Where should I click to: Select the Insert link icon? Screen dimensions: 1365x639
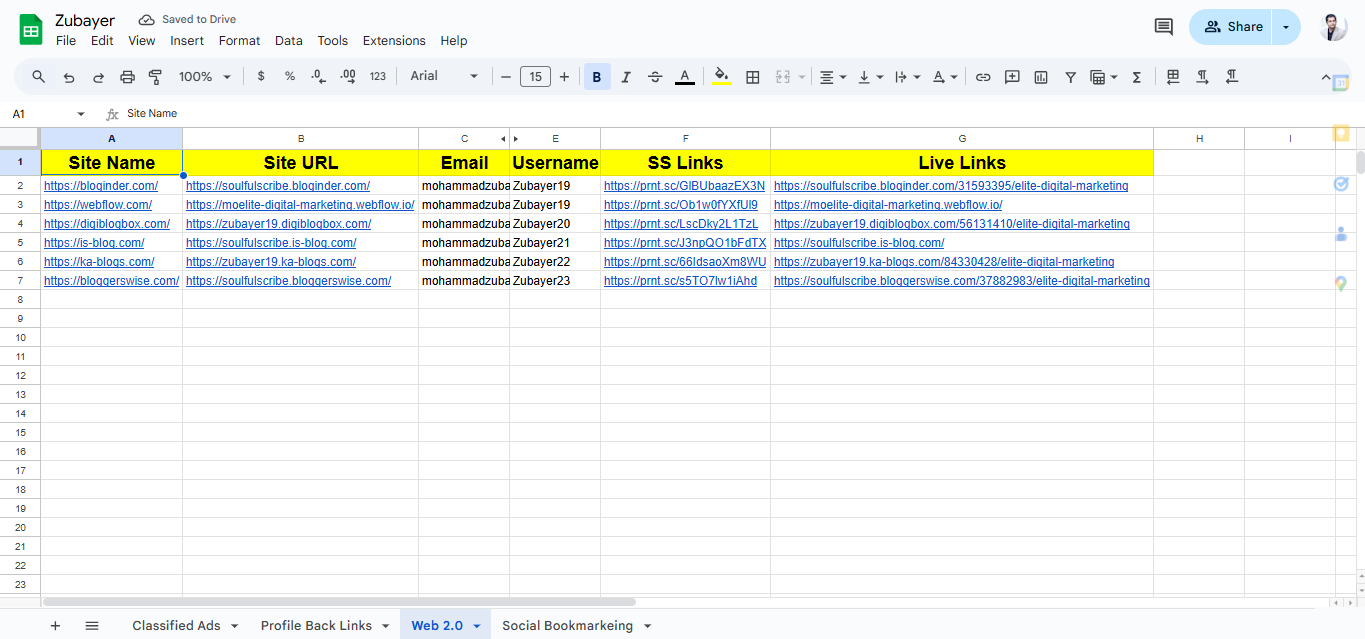tap(982, 76)
